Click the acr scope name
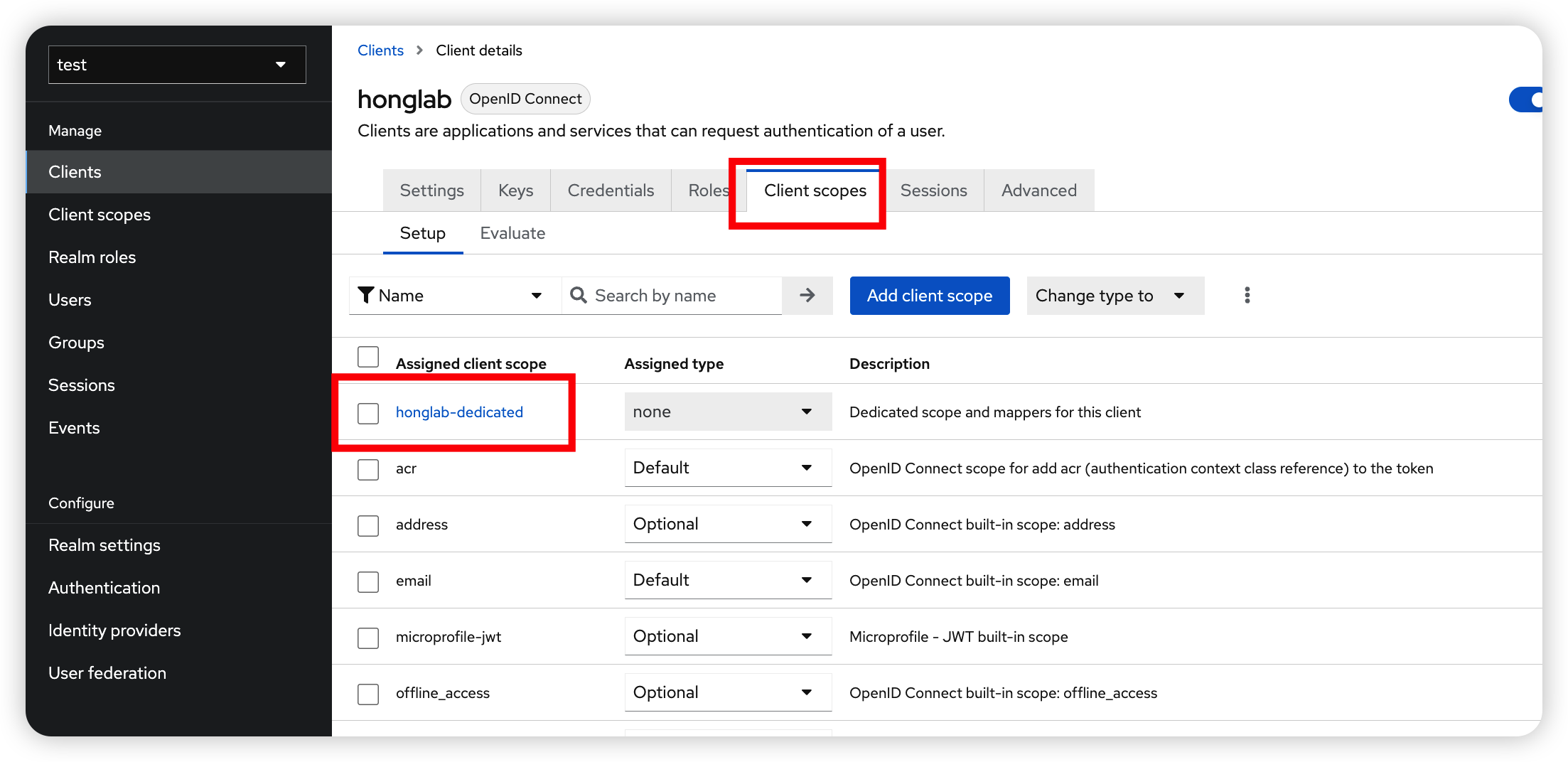This screenshot has height=762, width=1568. tap(406, 468)
